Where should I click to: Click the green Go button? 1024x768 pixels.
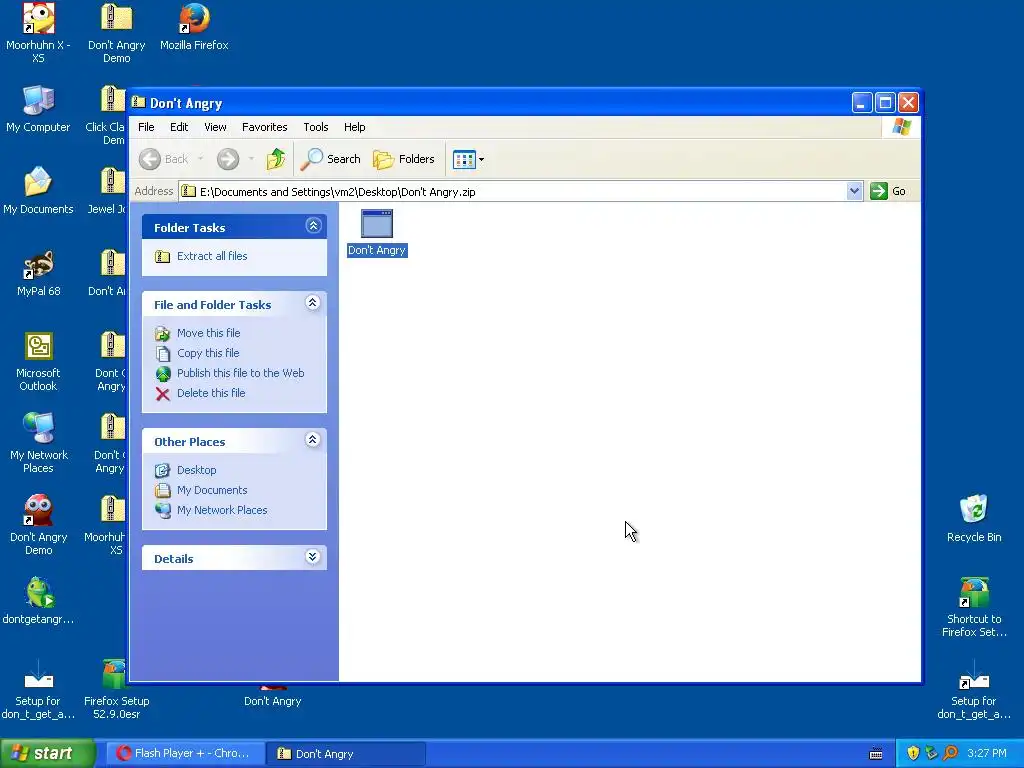[x=888, y=191]
